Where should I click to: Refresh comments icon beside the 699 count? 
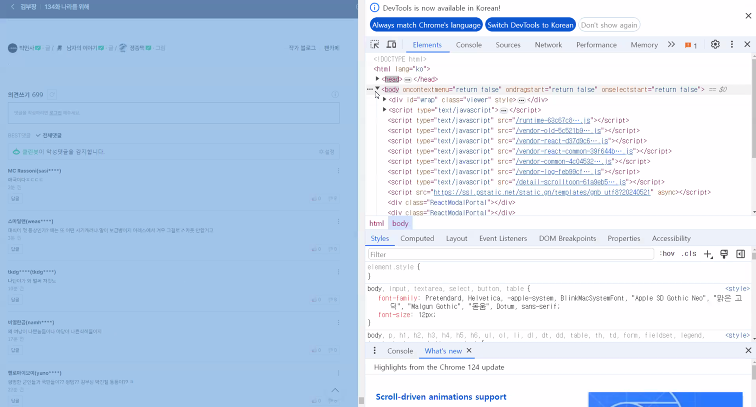pos(53,95)
